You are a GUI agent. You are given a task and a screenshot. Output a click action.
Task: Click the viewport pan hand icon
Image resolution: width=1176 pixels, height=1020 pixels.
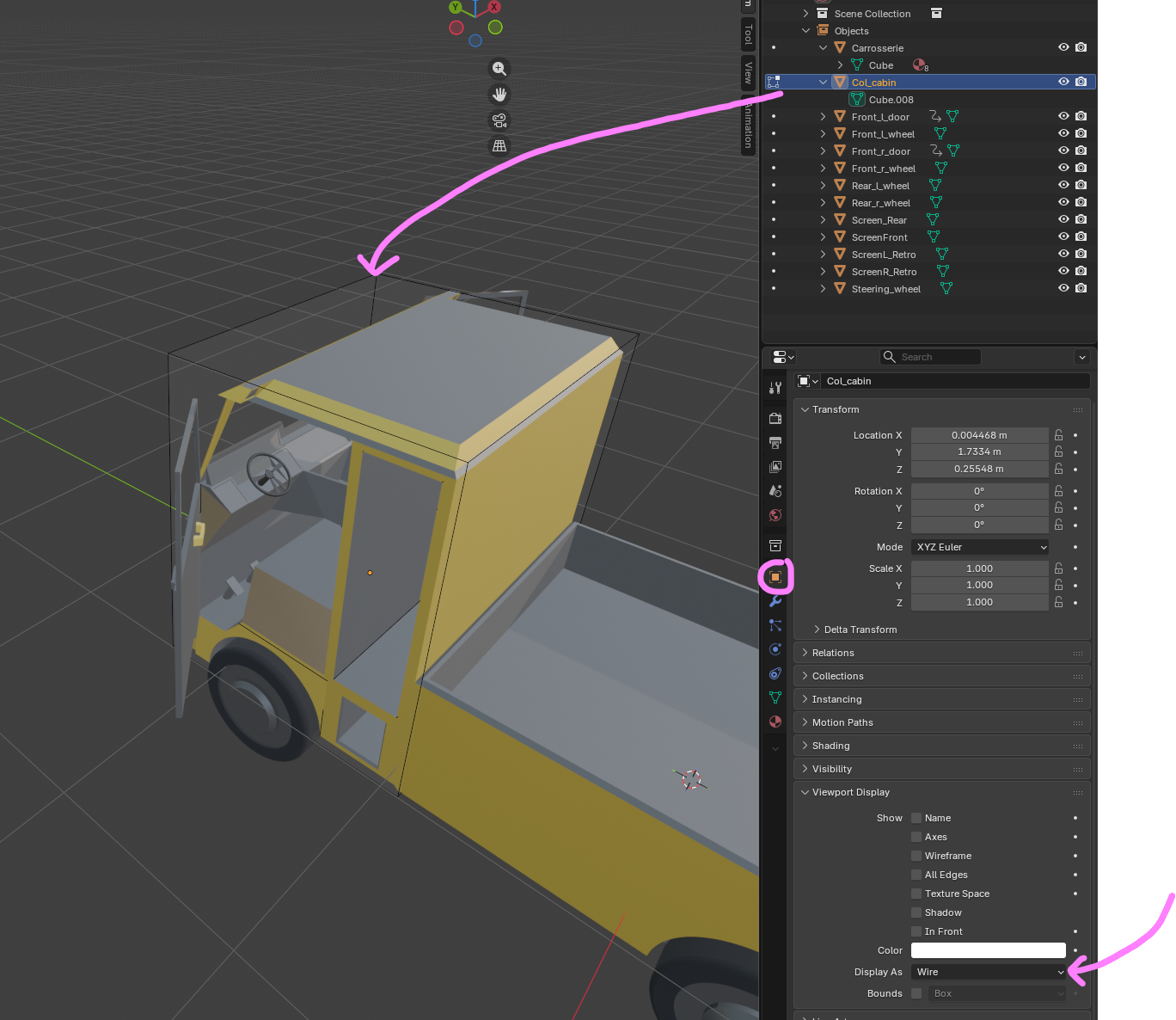pos(499,95)
